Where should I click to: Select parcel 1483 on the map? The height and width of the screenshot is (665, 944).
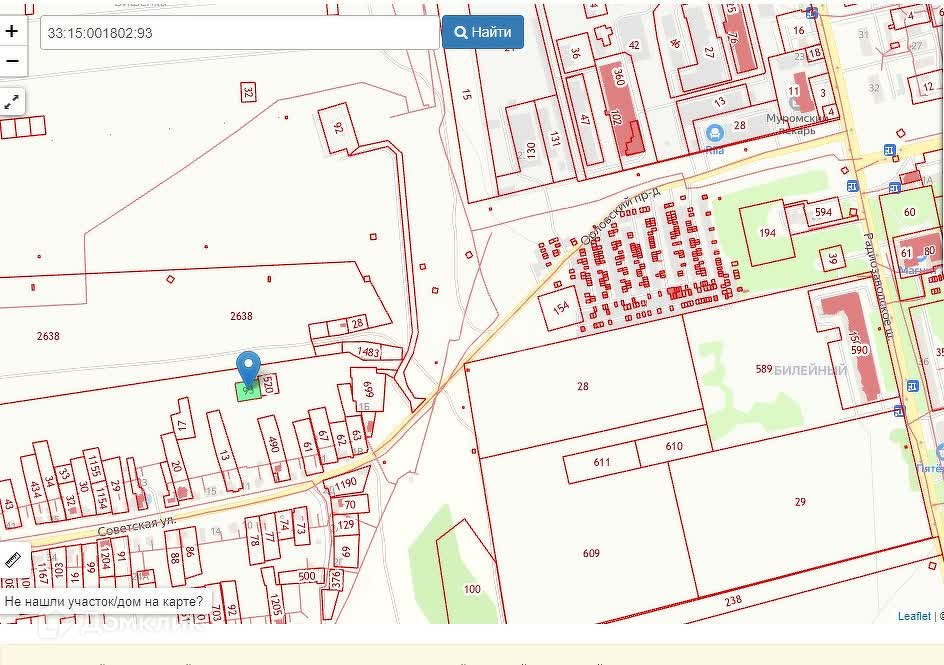[x=368, y=351]
